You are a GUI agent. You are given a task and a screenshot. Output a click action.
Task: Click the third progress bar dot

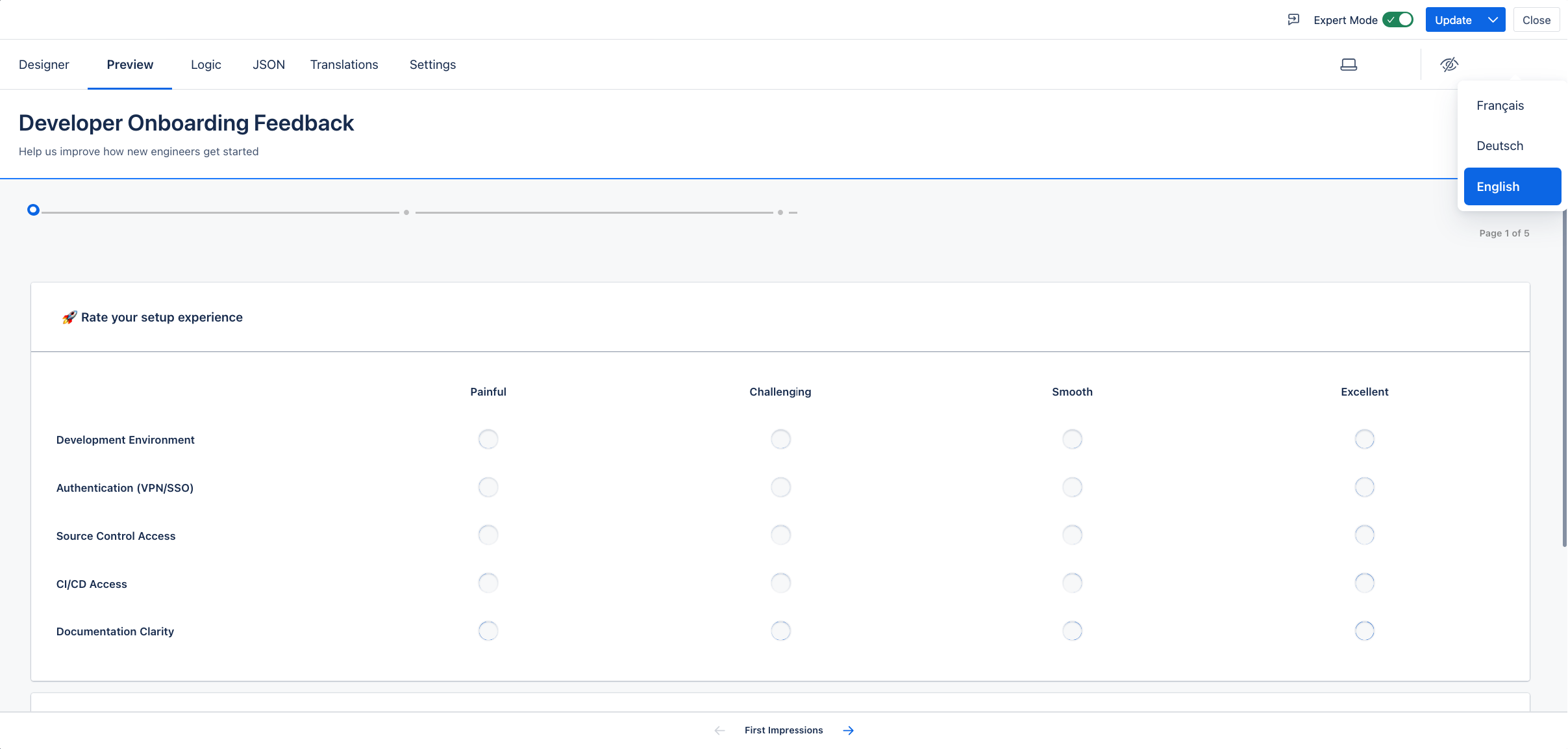point(780,212)
